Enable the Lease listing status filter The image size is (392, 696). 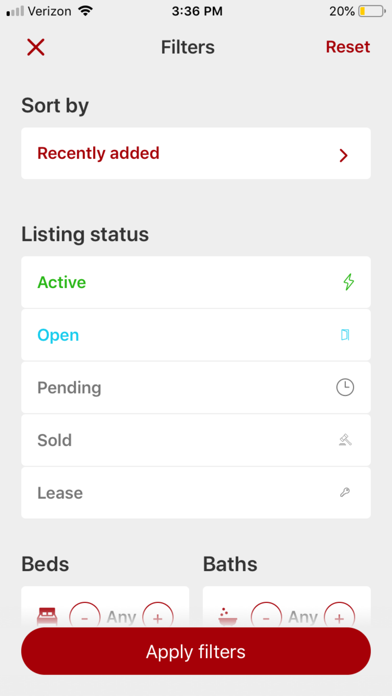pyautogui.click(x=196, y=492)
